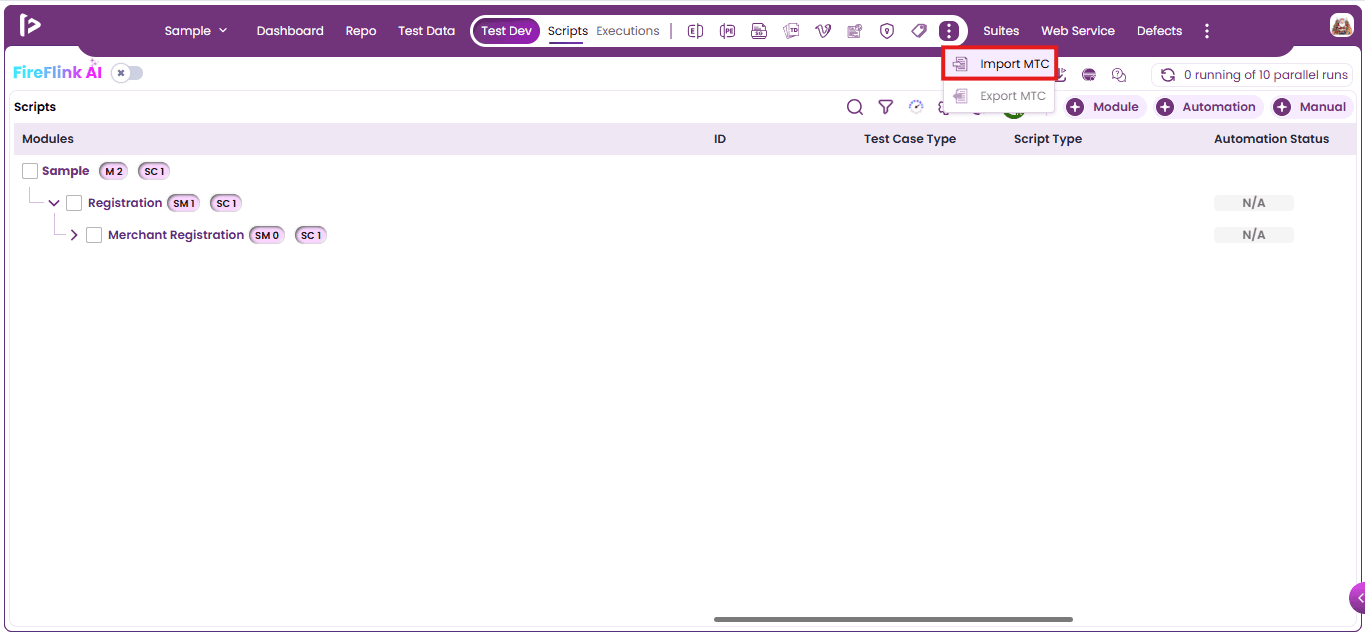This screenshot has height=633, width=1365.
Task: Add an Automation script
Action: click(x=1207, y=107)
